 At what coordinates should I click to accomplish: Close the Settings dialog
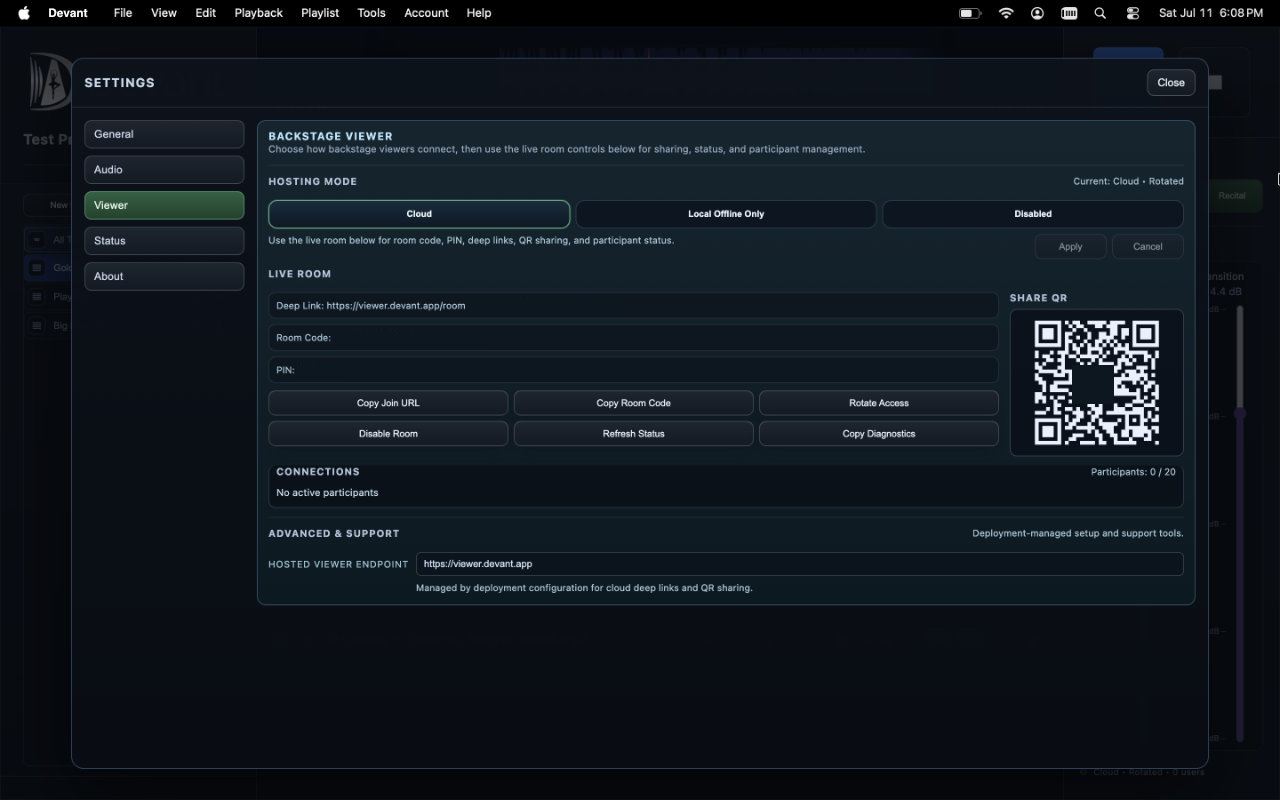coord(1171,83)
